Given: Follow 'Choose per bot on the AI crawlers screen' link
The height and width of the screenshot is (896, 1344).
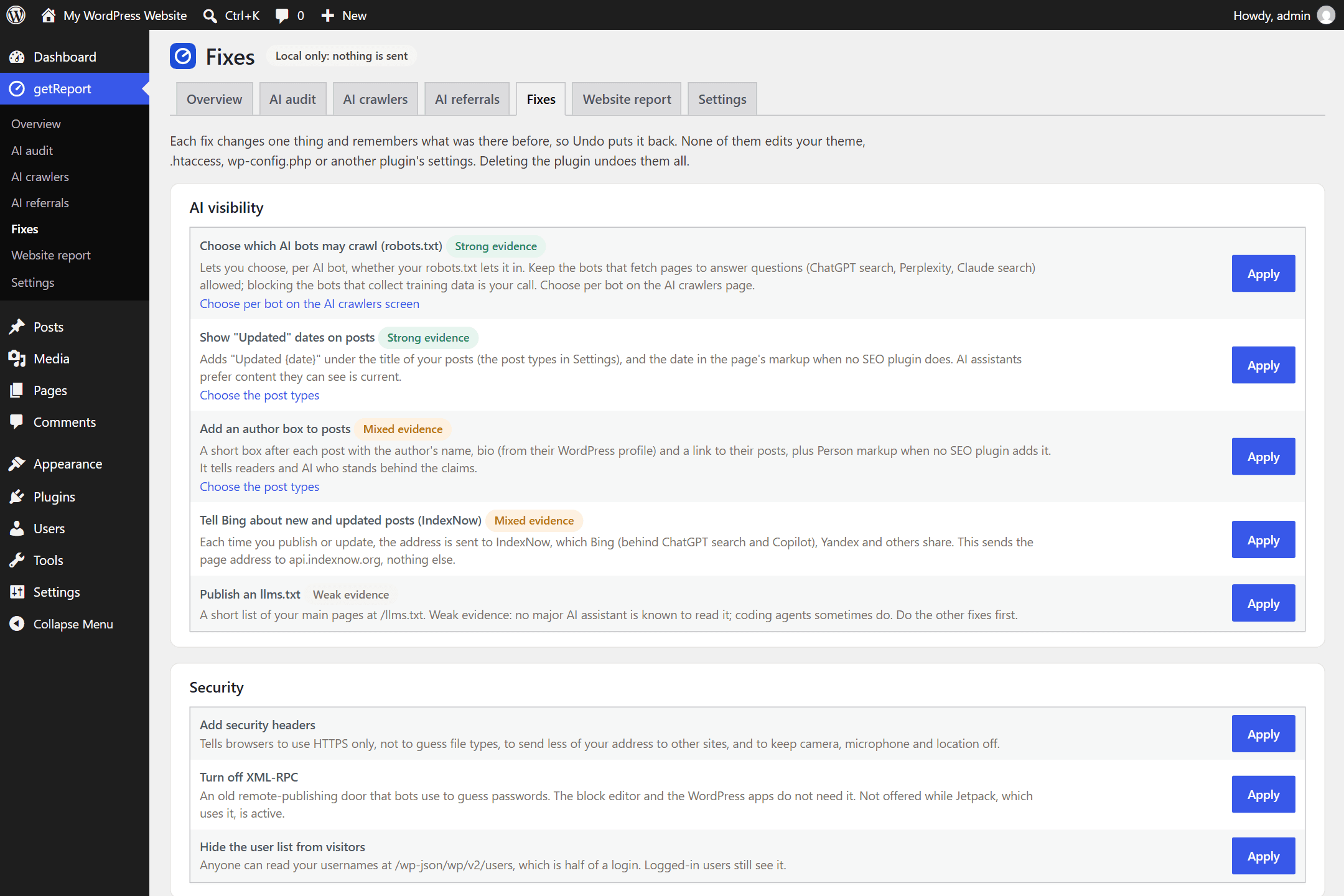Looking at the screenshot, I should tap(309, 304).
